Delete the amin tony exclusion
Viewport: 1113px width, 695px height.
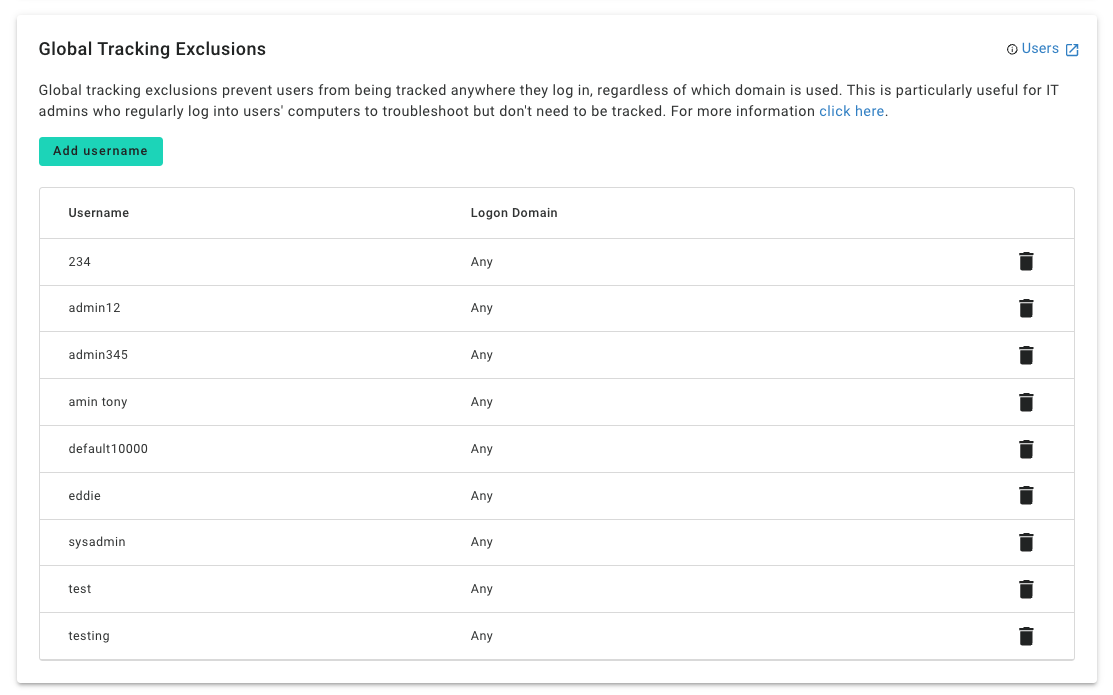[1026, 402]
